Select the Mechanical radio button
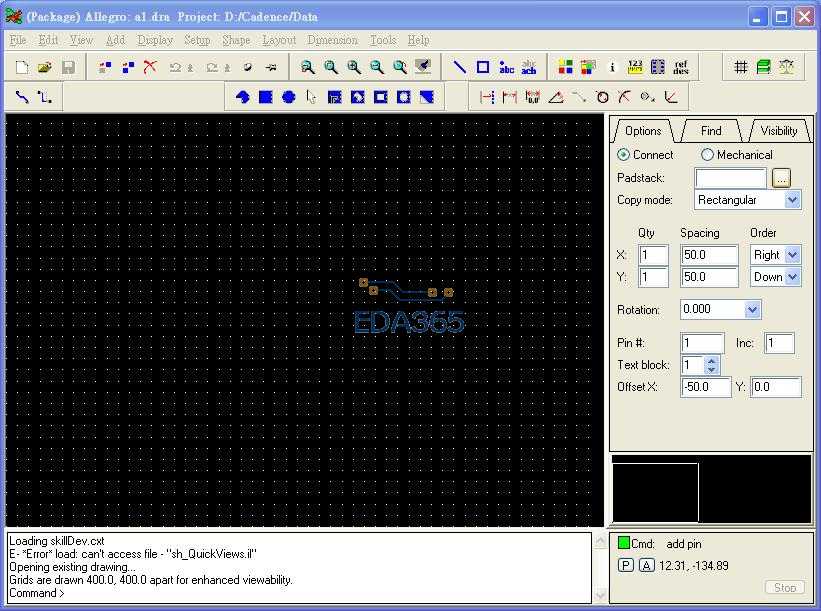Screen dimensions: 821x611 point(707,155)
